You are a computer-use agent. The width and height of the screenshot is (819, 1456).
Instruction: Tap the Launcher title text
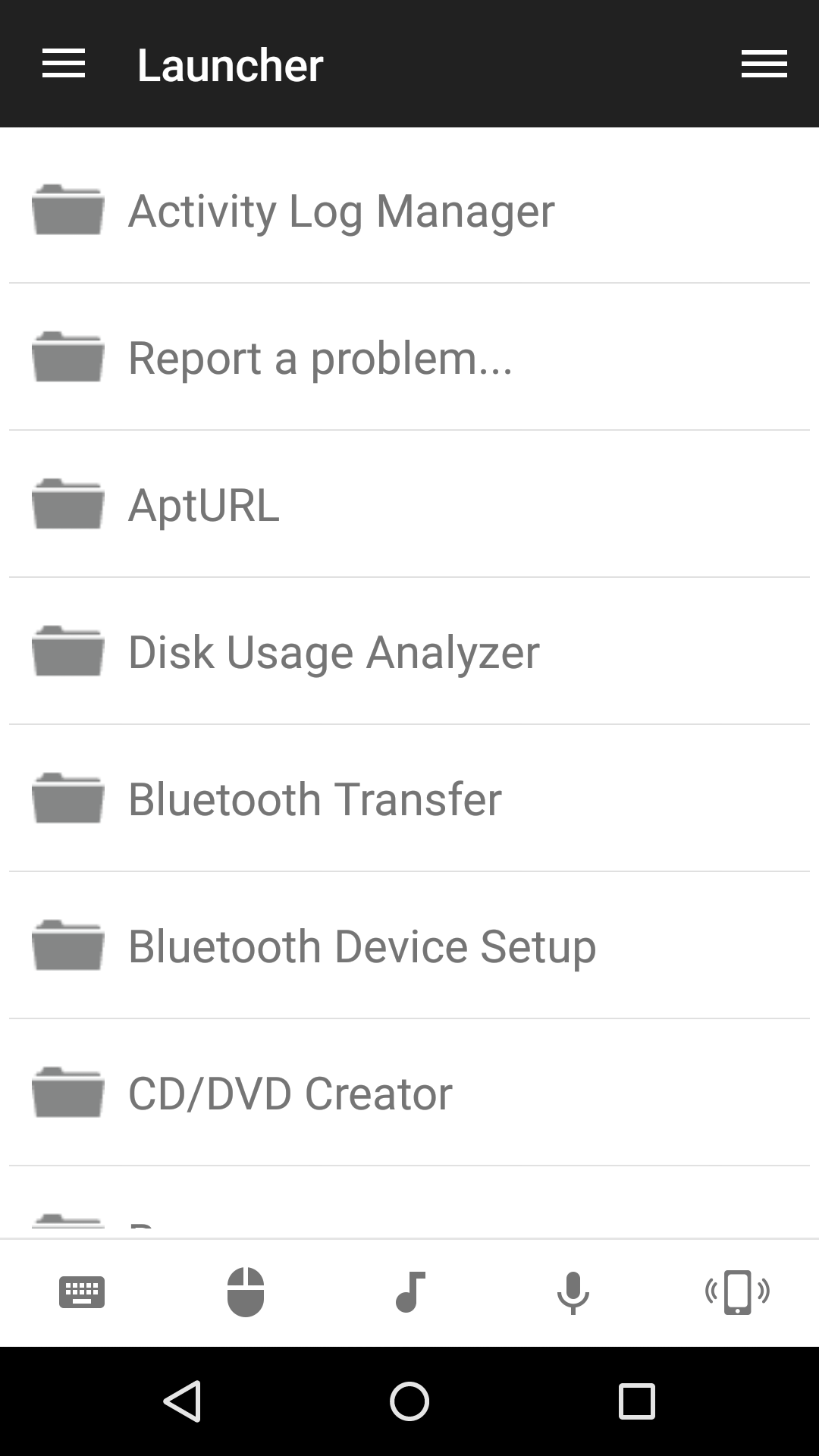[230, 65]
